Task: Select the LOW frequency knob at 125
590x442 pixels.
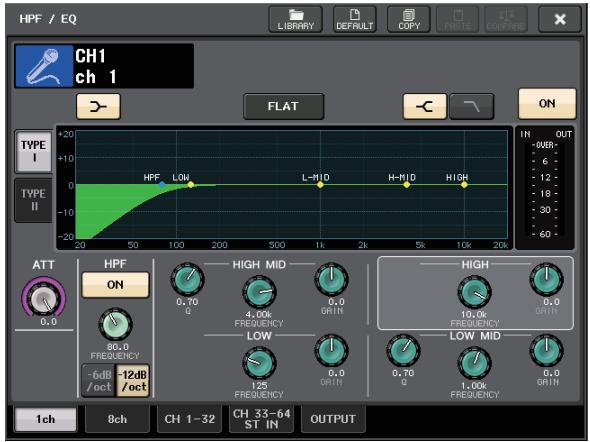Action: 259,363
